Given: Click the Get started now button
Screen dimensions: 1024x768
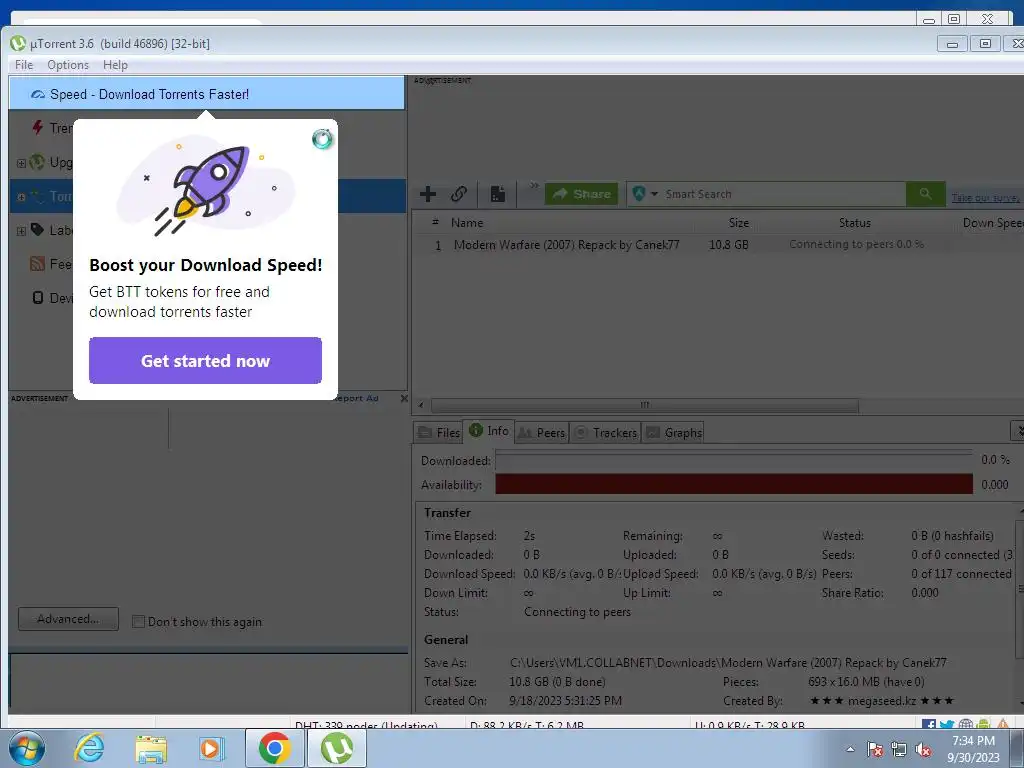Looking at the screenshot, I should click(205, 360).
